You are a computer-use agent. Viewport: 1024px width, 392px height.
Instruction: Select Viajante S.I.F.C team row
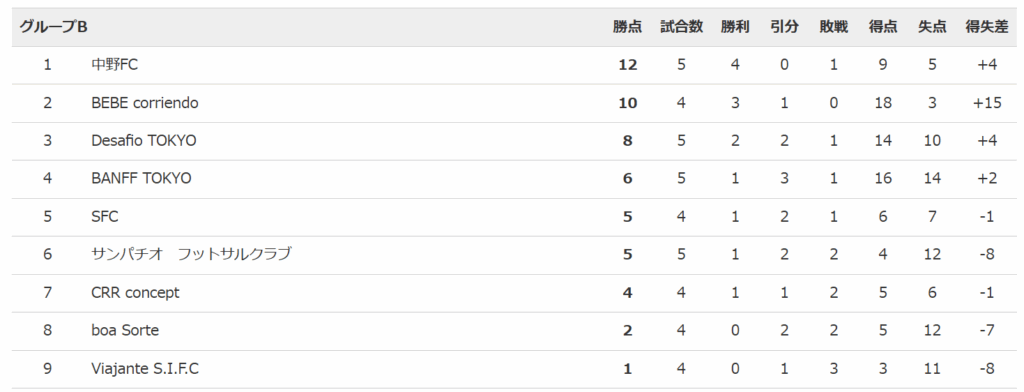pyautogui.click(x=513, y=369)
